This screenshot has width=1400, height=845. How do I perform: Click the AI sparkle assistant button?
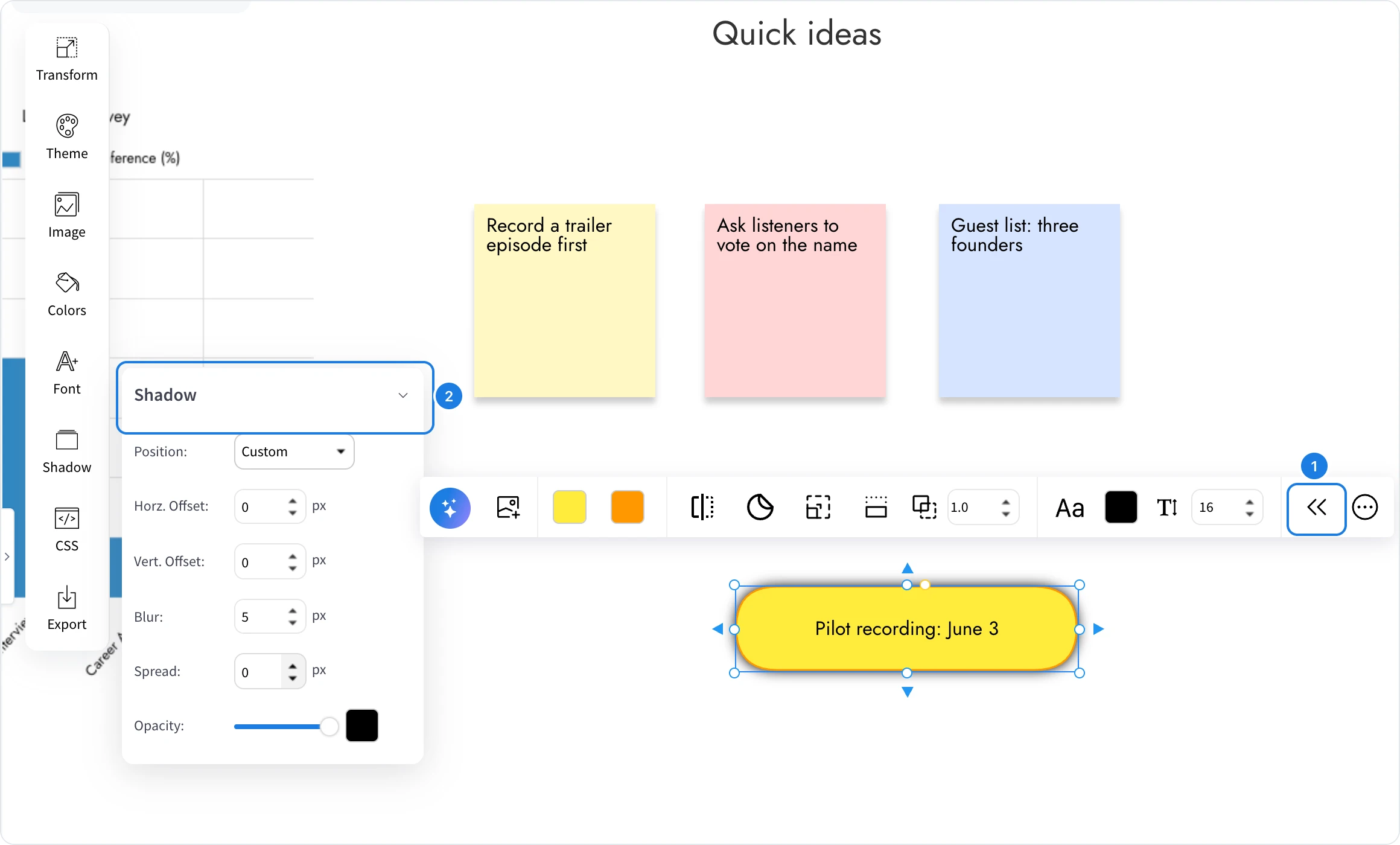point(450,508)
